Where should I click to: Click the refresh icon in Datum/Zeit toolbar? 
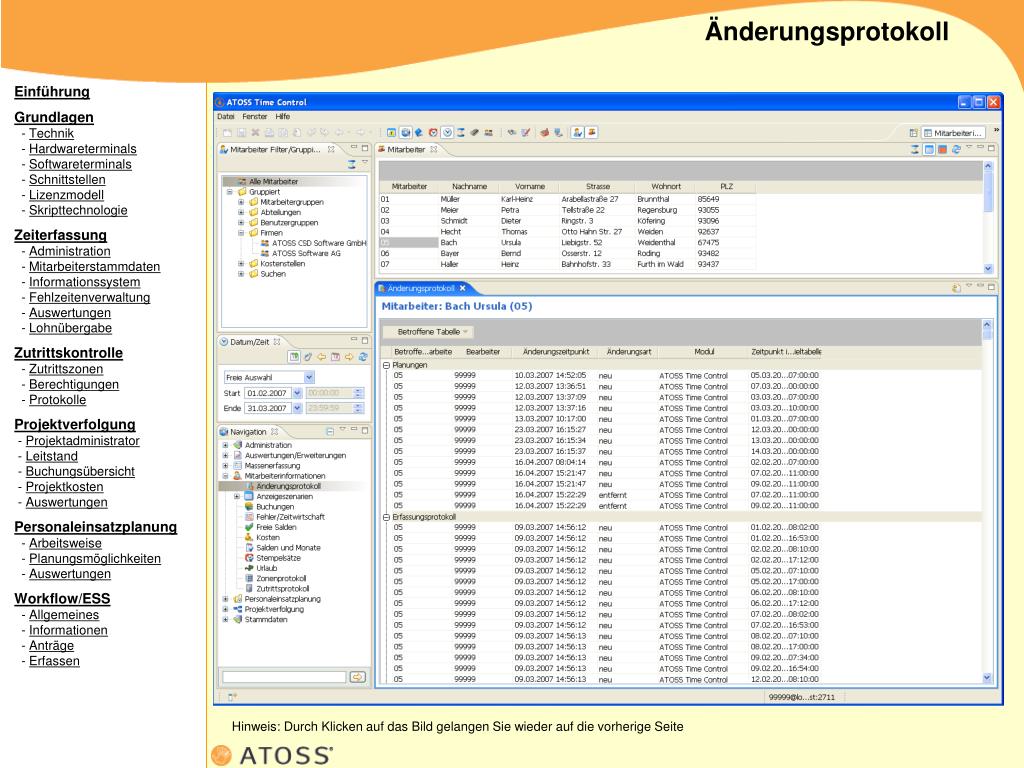pos(362,357)
